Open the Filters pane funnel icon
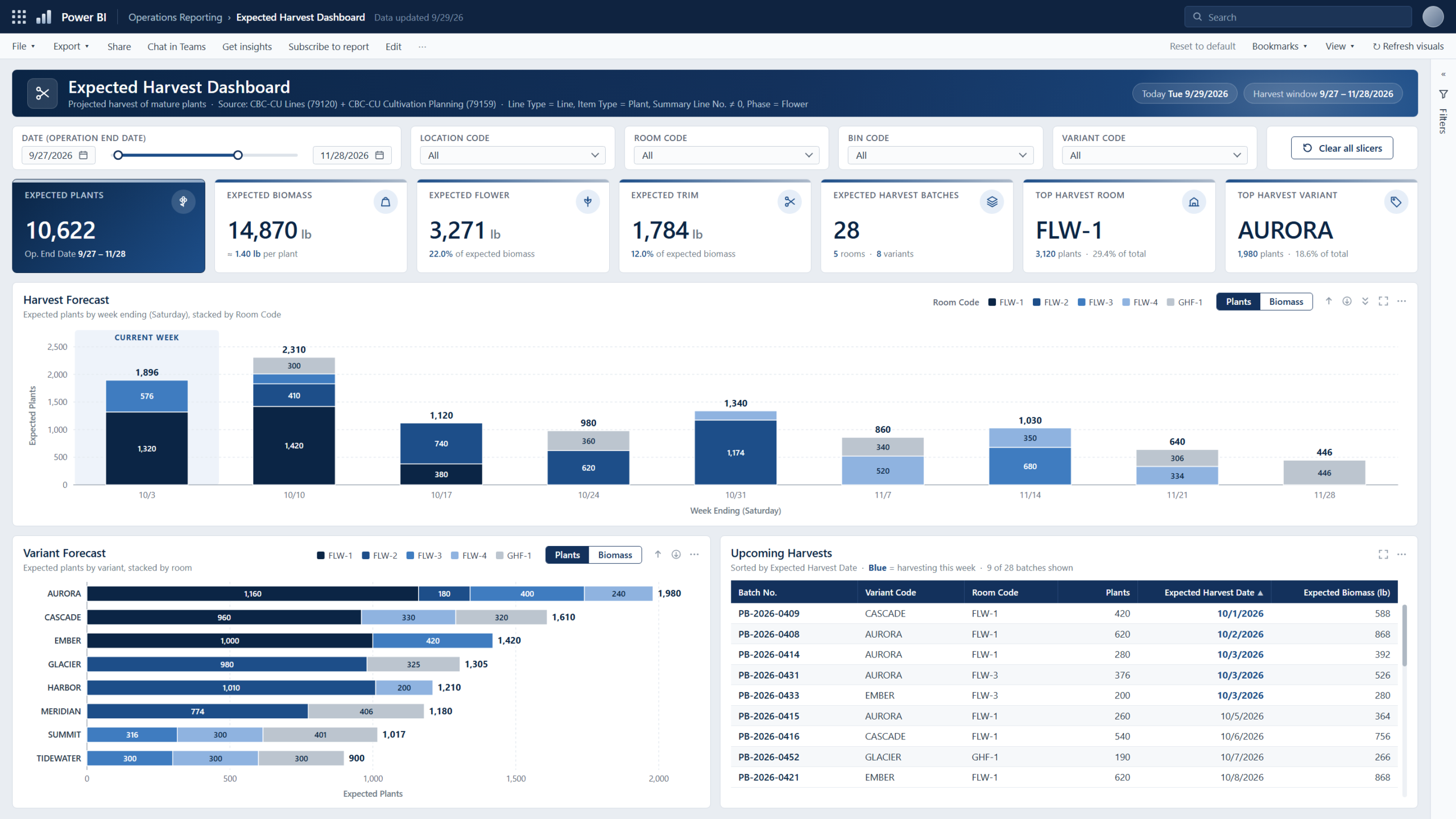 coord(1443,94)
